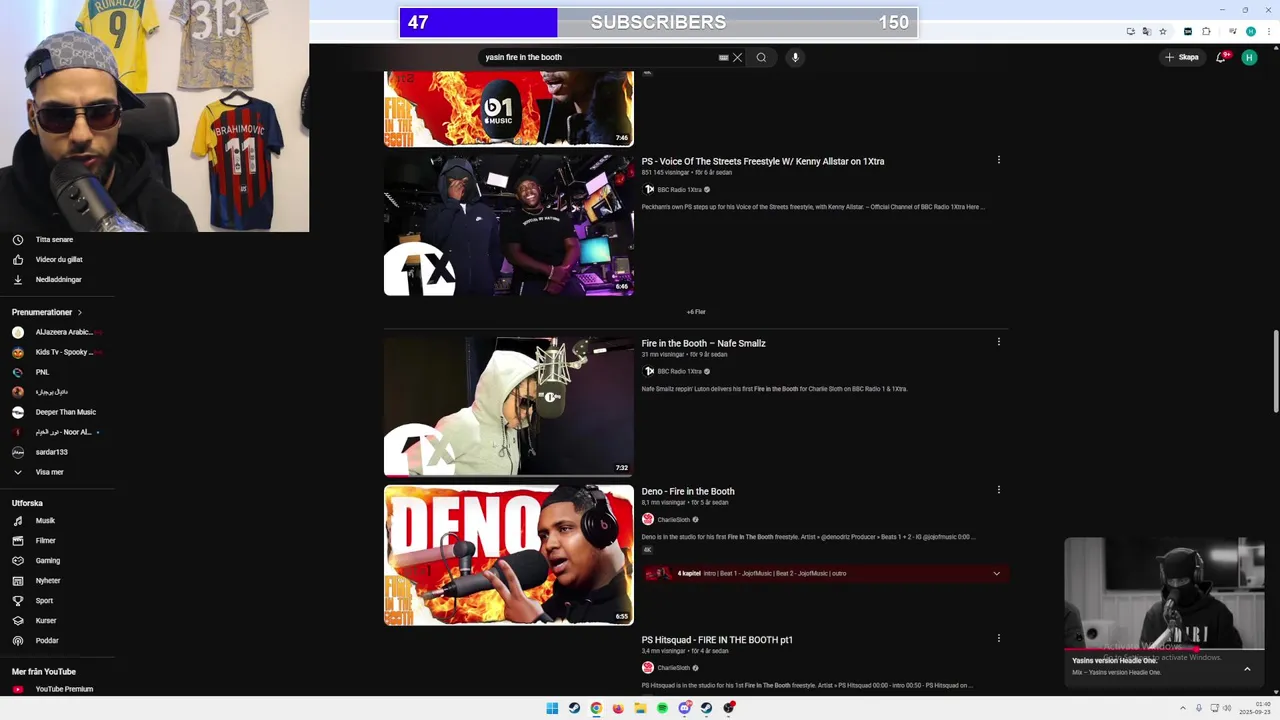The height and width of the screenshot is (720, 1280).
Task: Clear the search query with the X icon
Action: [x=738, y=57]
